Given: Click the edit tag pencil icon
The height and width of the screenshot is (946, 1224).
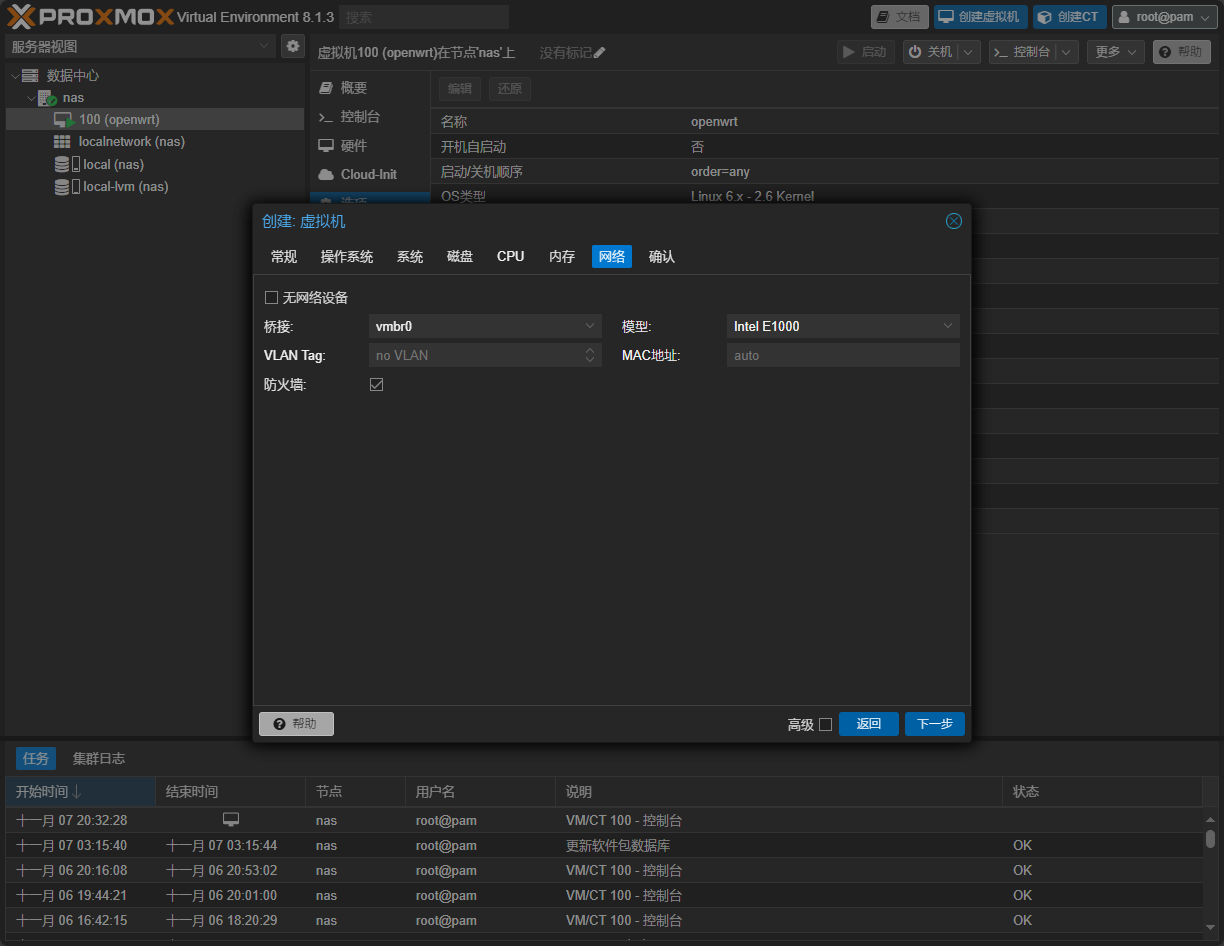Looking at the screenshot, I should (599, 53).
